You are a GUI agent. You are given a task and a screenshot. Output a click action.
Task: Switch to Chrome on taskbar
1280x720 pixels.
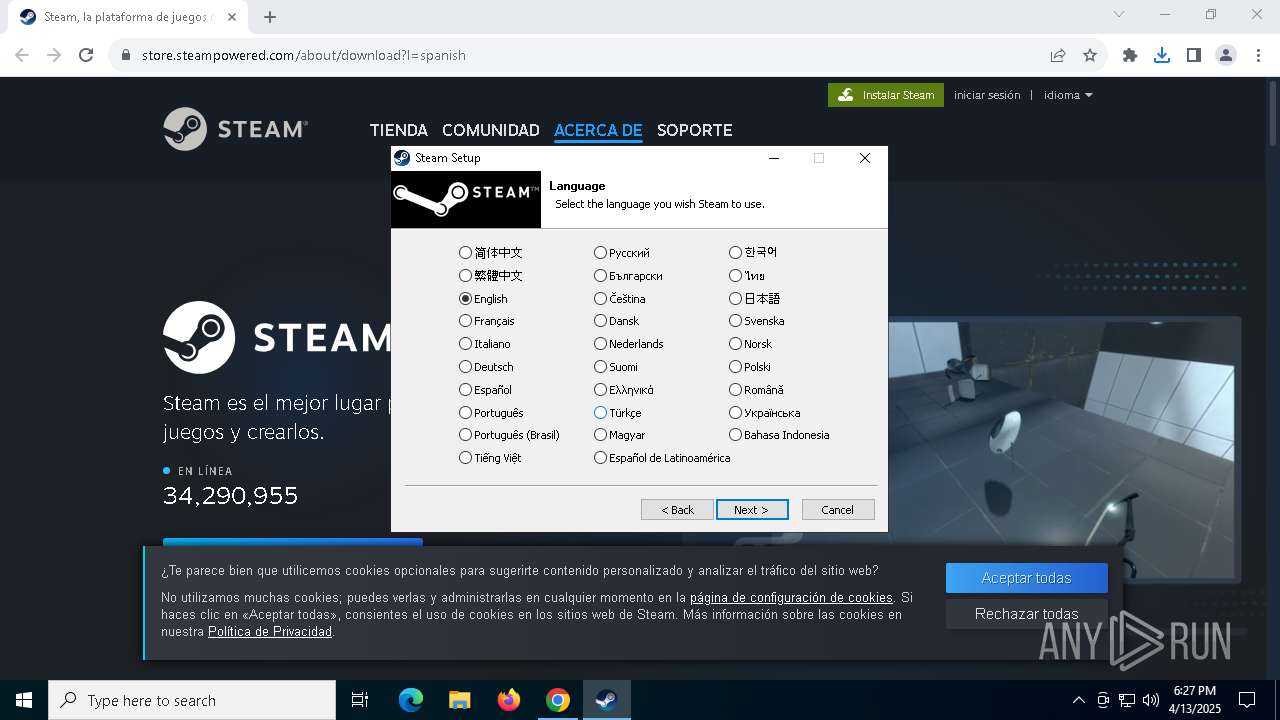[558, 700]
